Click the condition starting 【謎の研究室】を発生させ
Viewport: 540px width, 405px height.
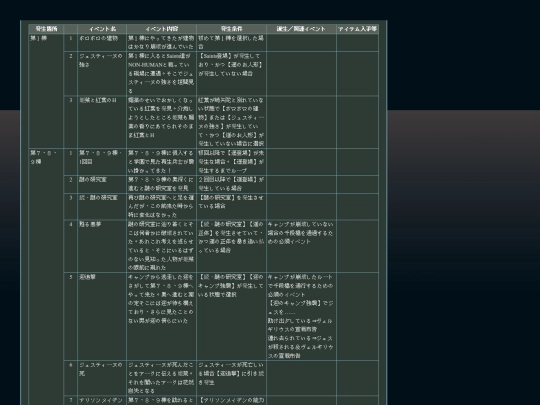point(231,206)
